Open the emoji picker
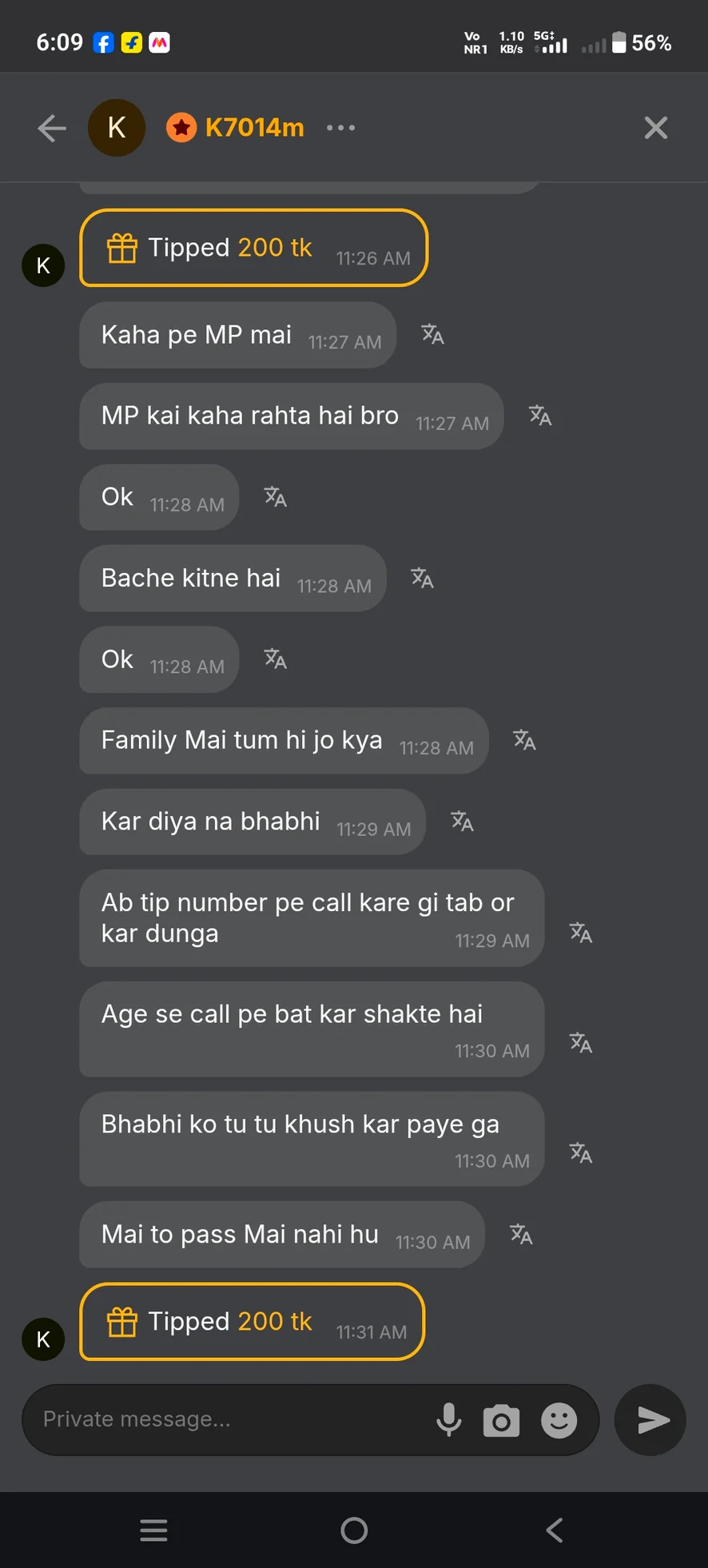 coord(559,1420)
